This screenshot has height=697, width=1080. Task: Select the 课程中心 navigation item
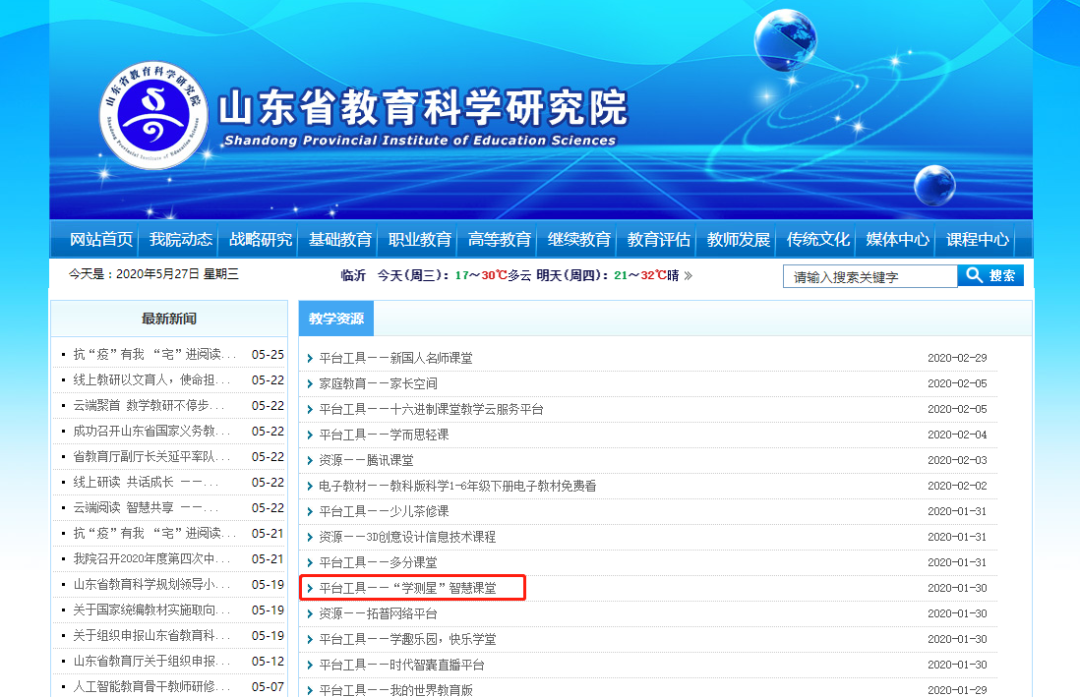(977, 240)
